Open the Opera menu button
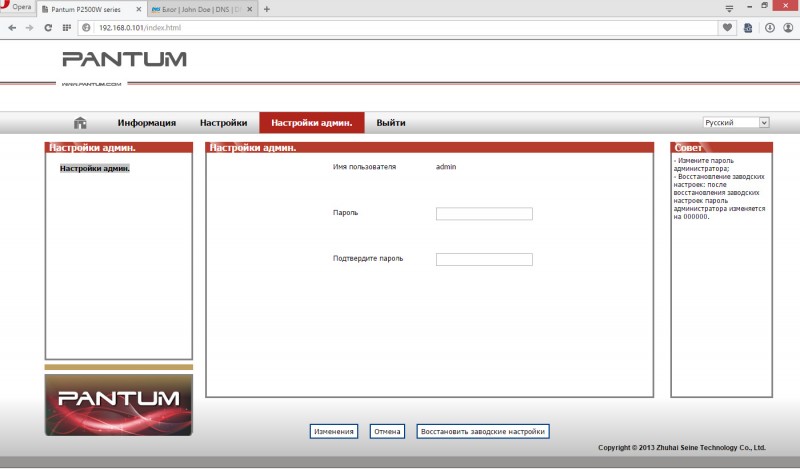Viewport: 800px width, 469px height. coord(17,8)
